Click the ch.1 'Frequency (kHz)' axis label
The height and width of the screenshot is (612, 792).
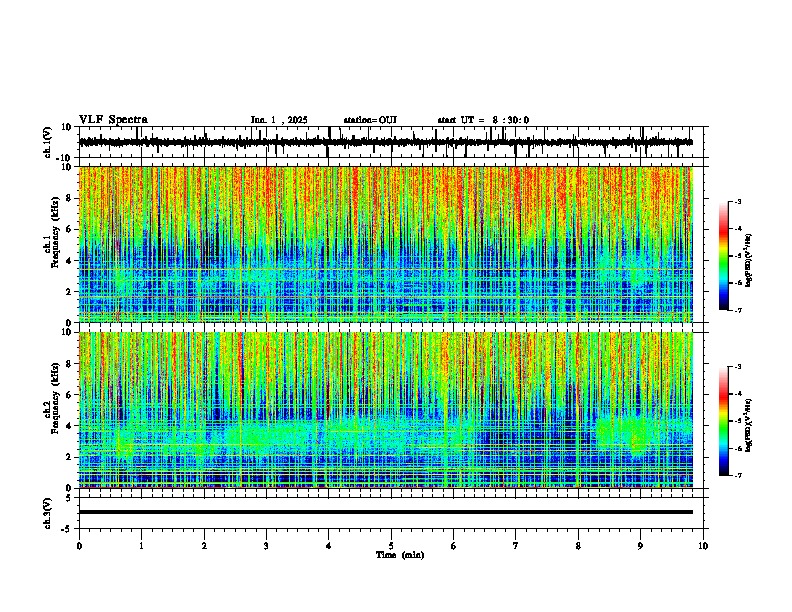point(55,233)
